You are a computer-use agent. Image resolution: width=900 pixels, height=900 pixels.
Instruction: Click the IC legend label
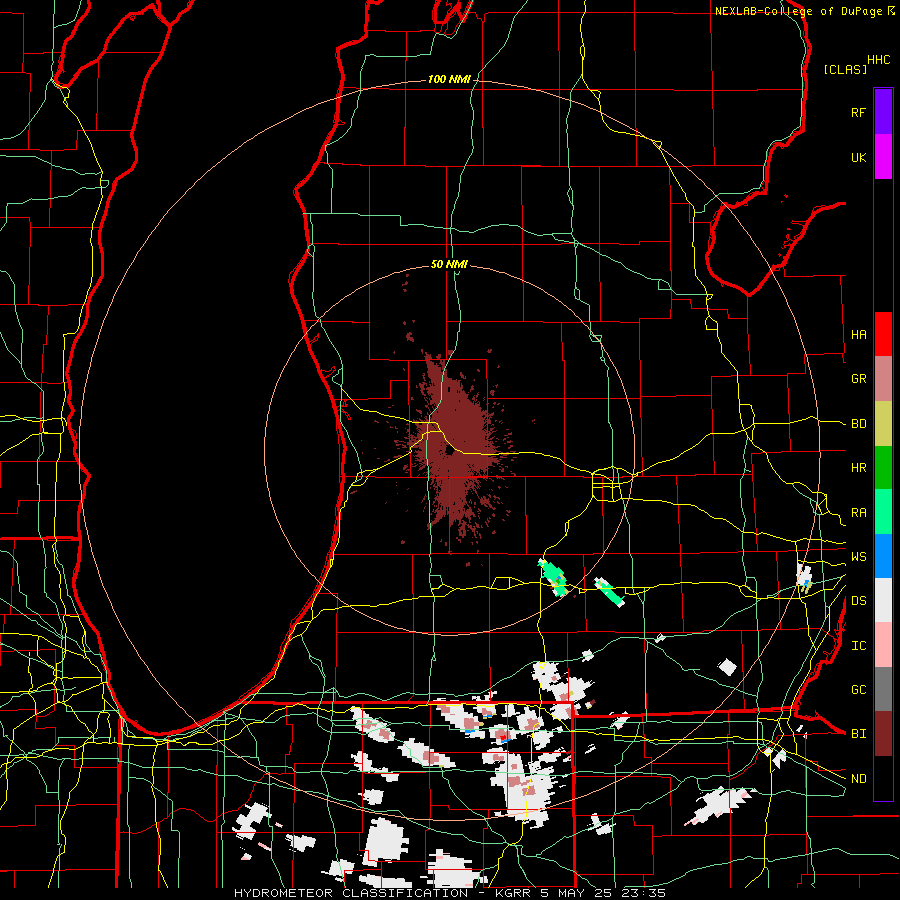click(858, 646)
